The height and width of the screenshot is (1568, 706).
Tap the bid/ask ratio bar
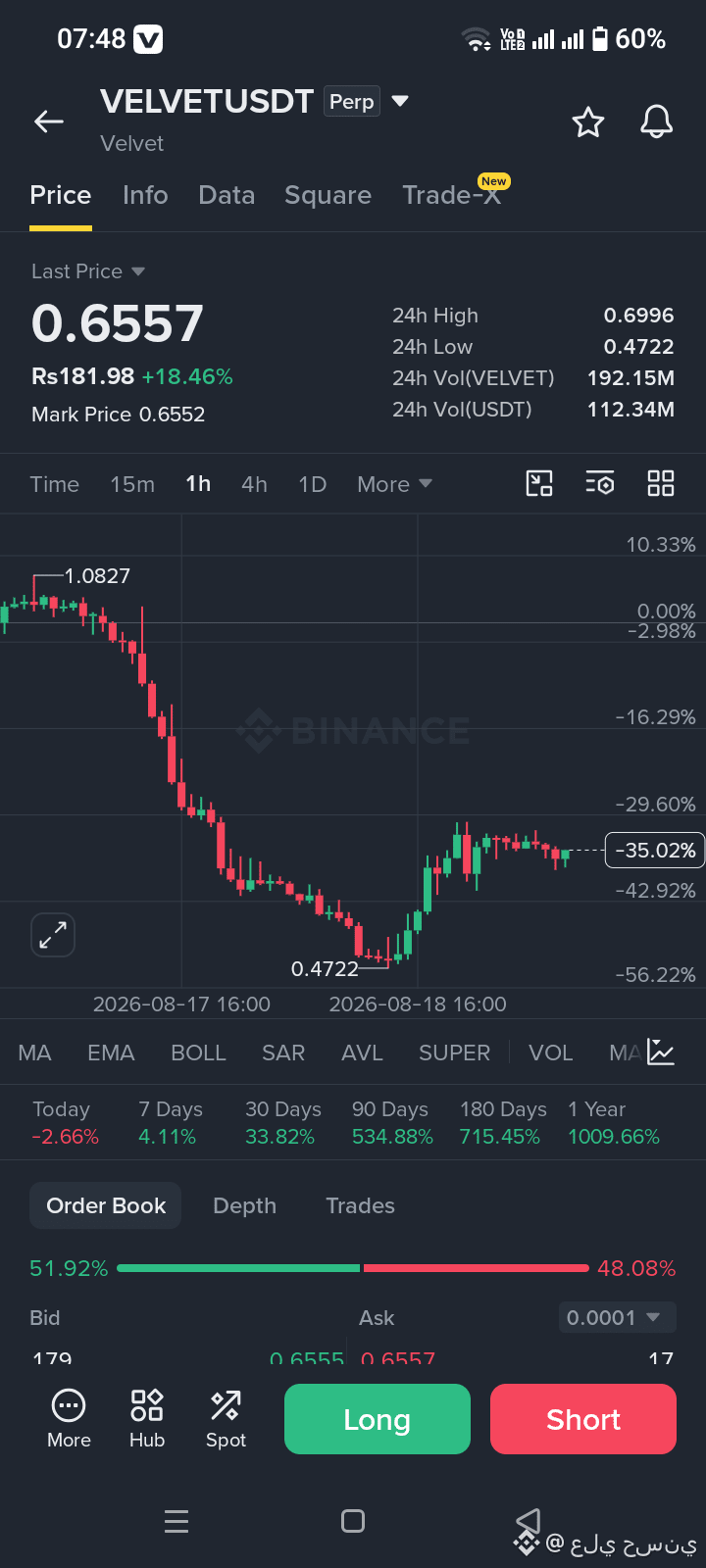(353, 1268)
